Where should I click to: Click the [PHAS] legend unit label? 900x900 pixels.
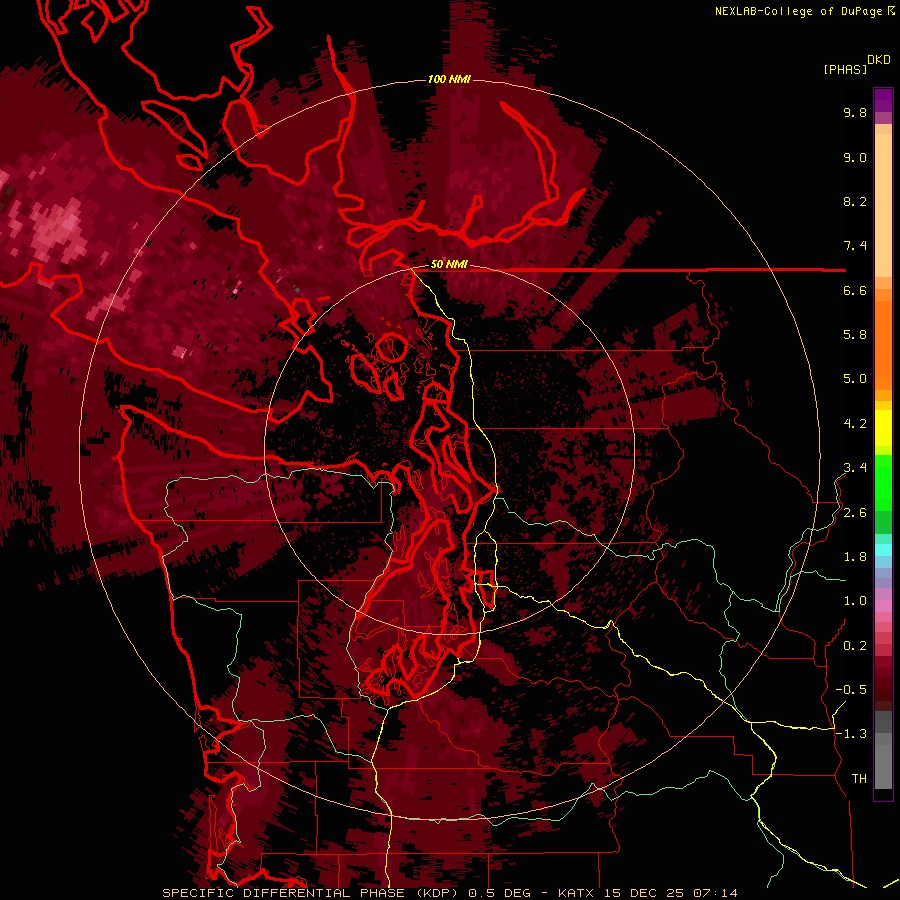pos(845,70)
